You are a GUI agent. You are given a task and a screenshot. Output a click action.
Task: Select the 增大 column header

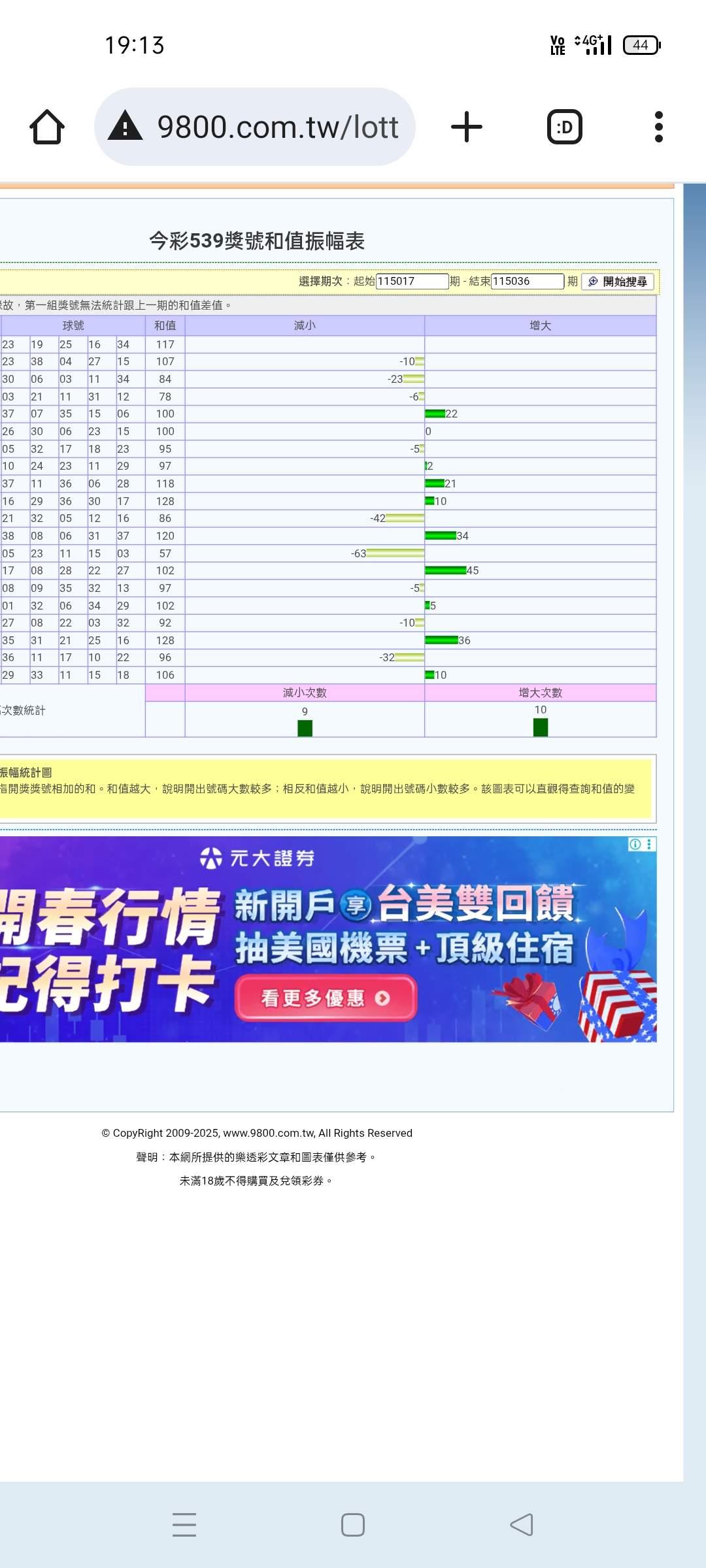coord(541,325)
